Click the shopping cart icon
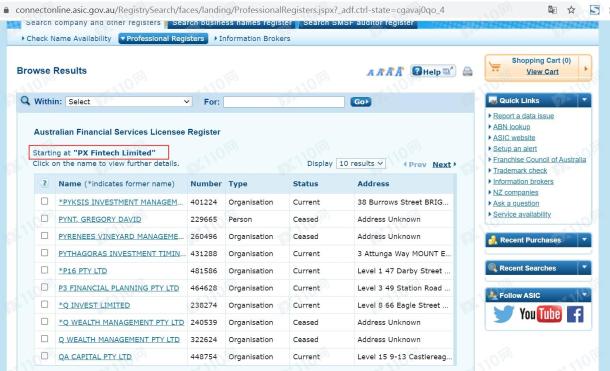This screenshot has height=371, width=610. [495, 67]
